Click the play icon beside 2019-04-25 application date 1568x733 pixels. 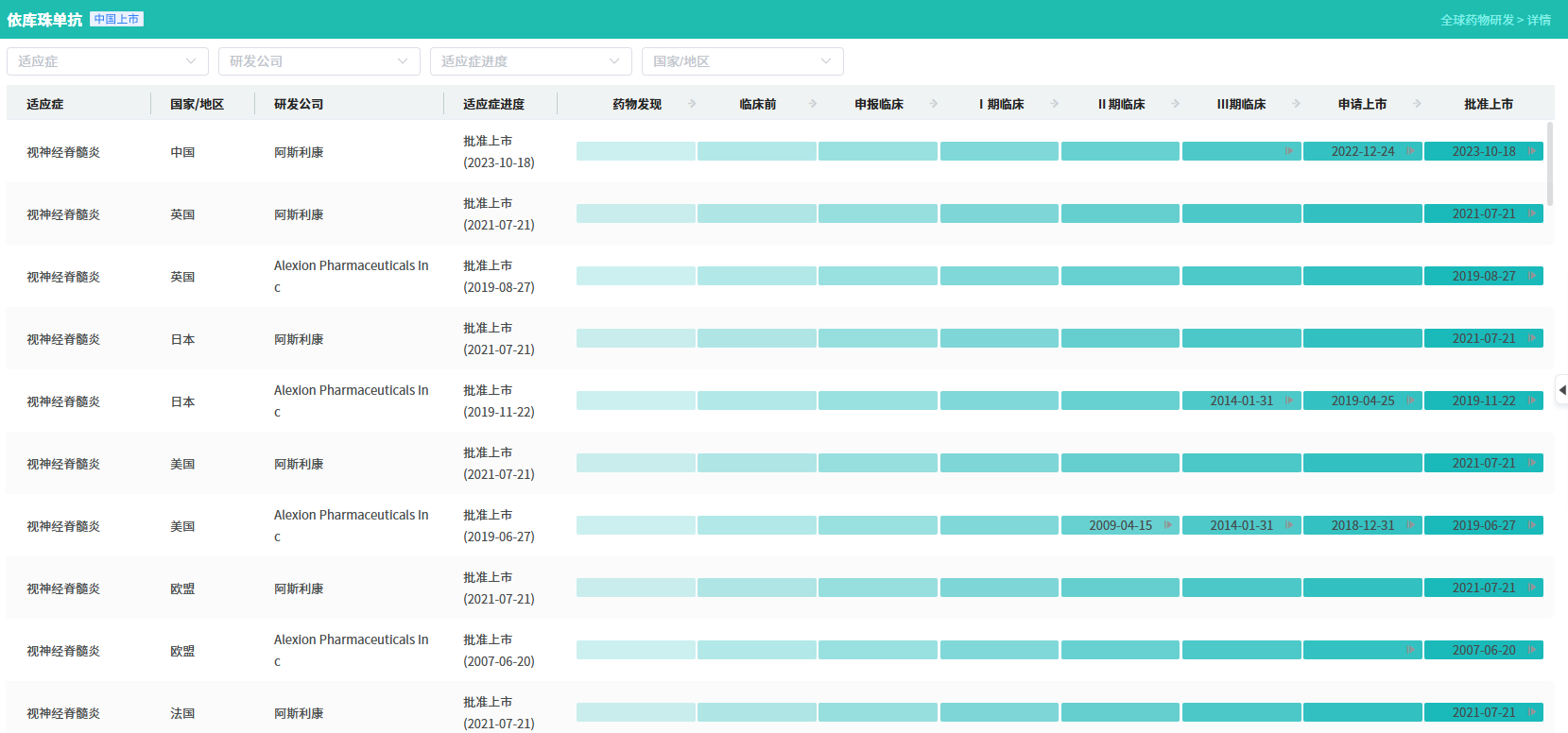pos(1410,401)
